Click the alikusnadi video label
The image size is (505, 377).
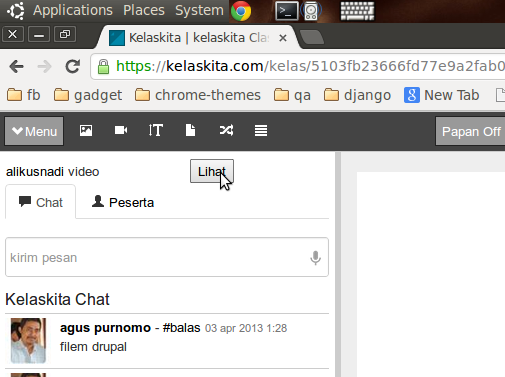click(x=53, y=172)
